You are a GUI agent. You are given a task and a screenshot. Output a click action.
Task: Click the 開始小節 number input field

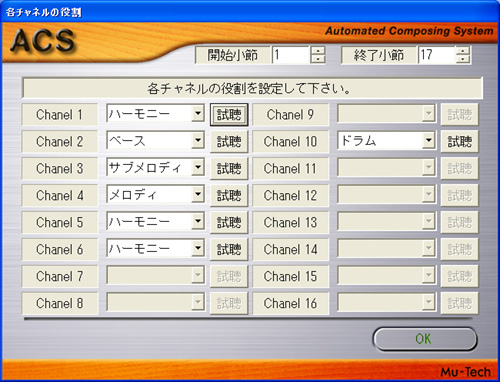coord(291,55)
